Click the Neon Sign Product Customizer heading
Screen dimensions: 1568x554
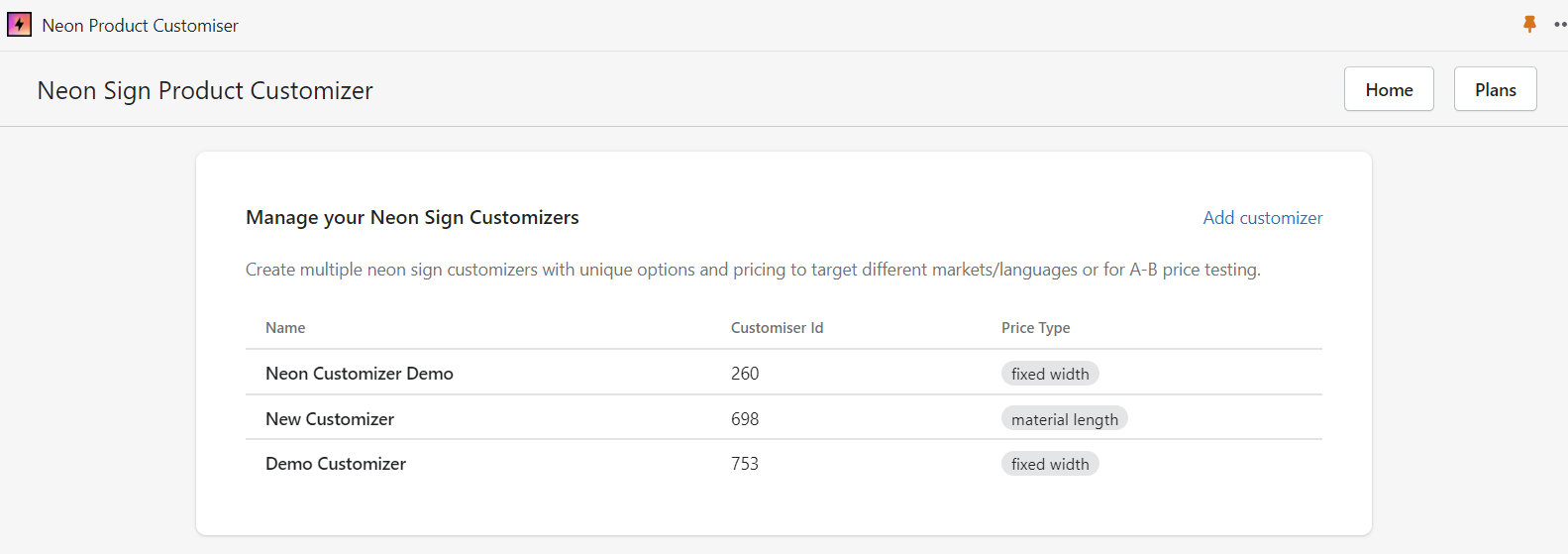205,90
